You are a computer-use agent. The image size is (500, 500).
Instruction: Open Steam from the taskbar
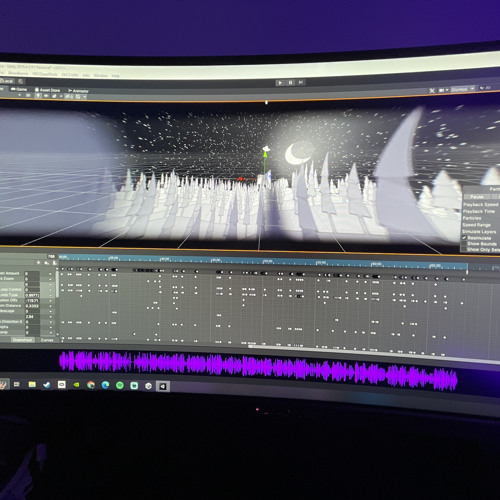coord(47,385)
